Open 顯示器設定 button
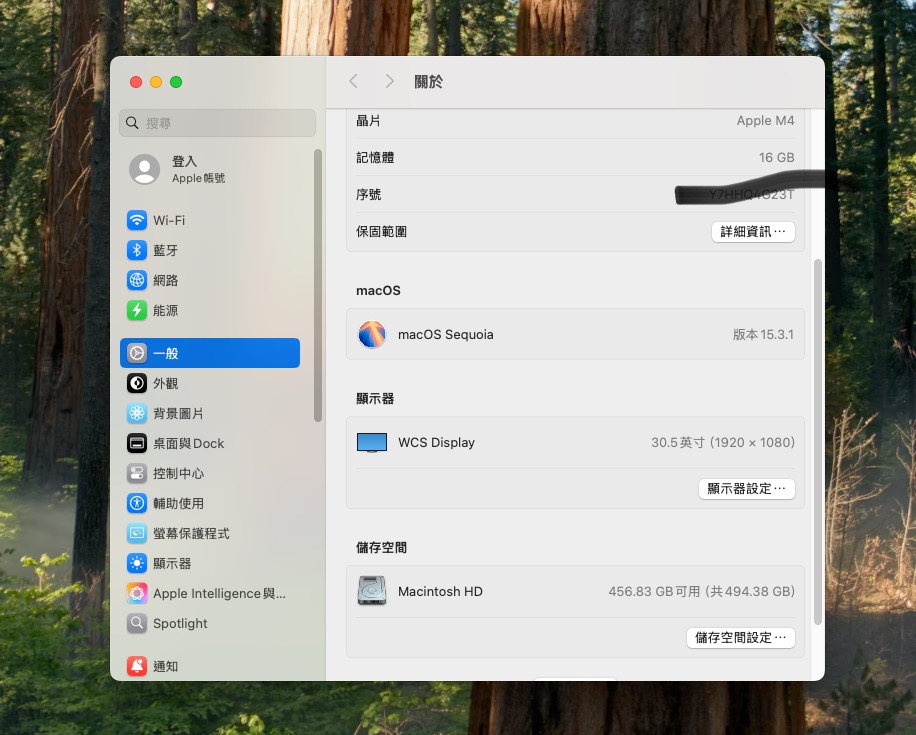The height and width of the screenshot is (735, 916). pos(747,488)
